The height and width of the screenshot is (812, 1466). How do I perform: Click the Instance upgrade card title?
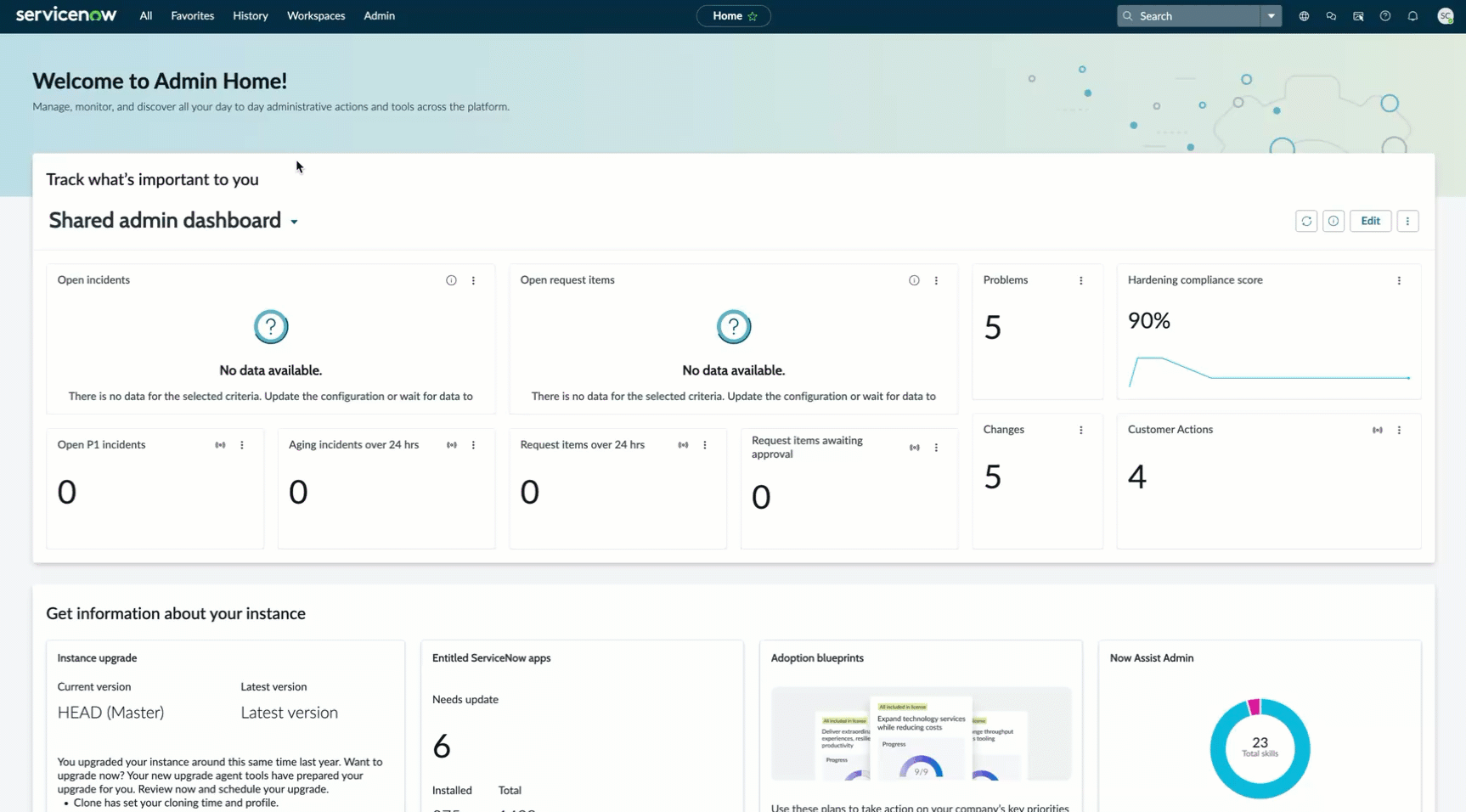click(97, 658)
